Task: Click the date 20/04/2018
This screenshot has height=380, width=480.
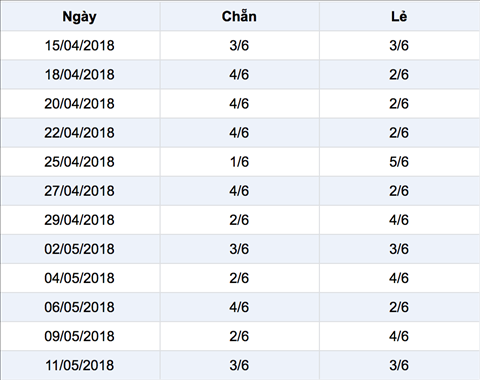Action: coord(79,103)
